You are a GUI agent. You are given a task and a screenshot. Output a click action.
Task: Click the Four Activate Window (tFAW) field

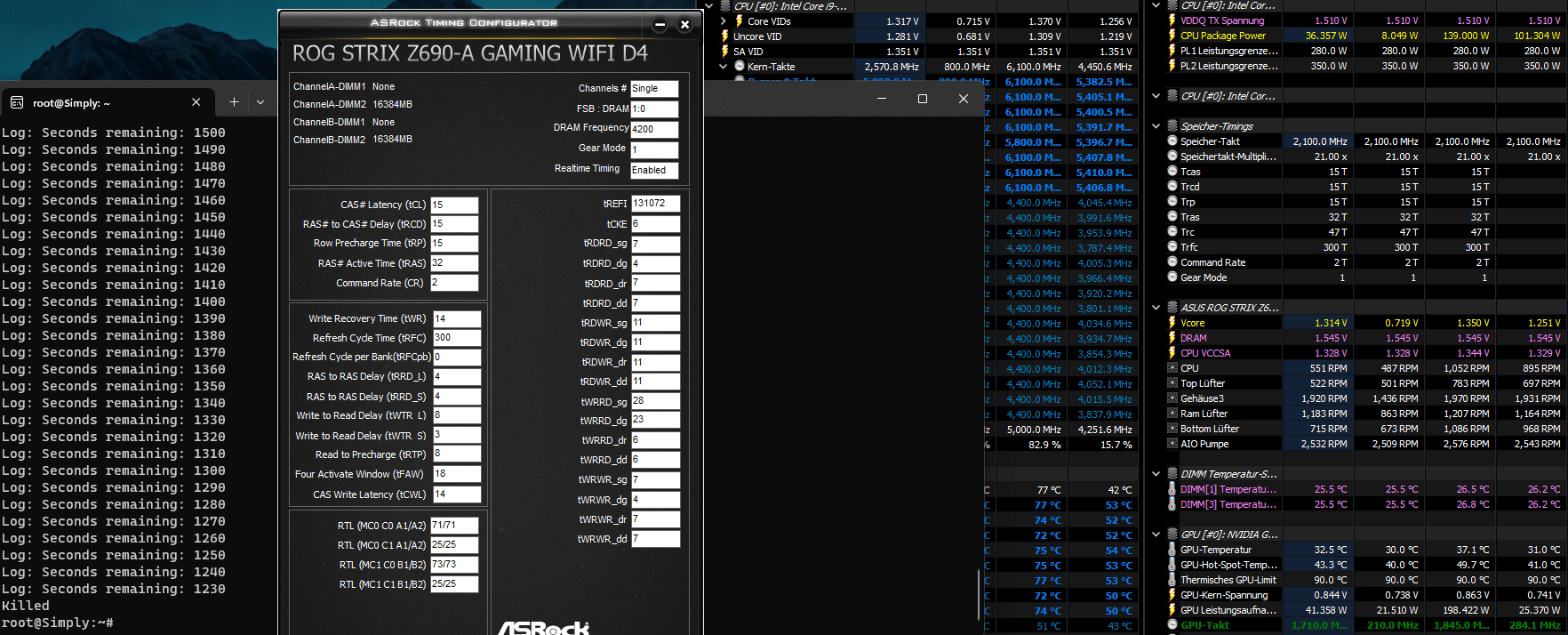457,474
